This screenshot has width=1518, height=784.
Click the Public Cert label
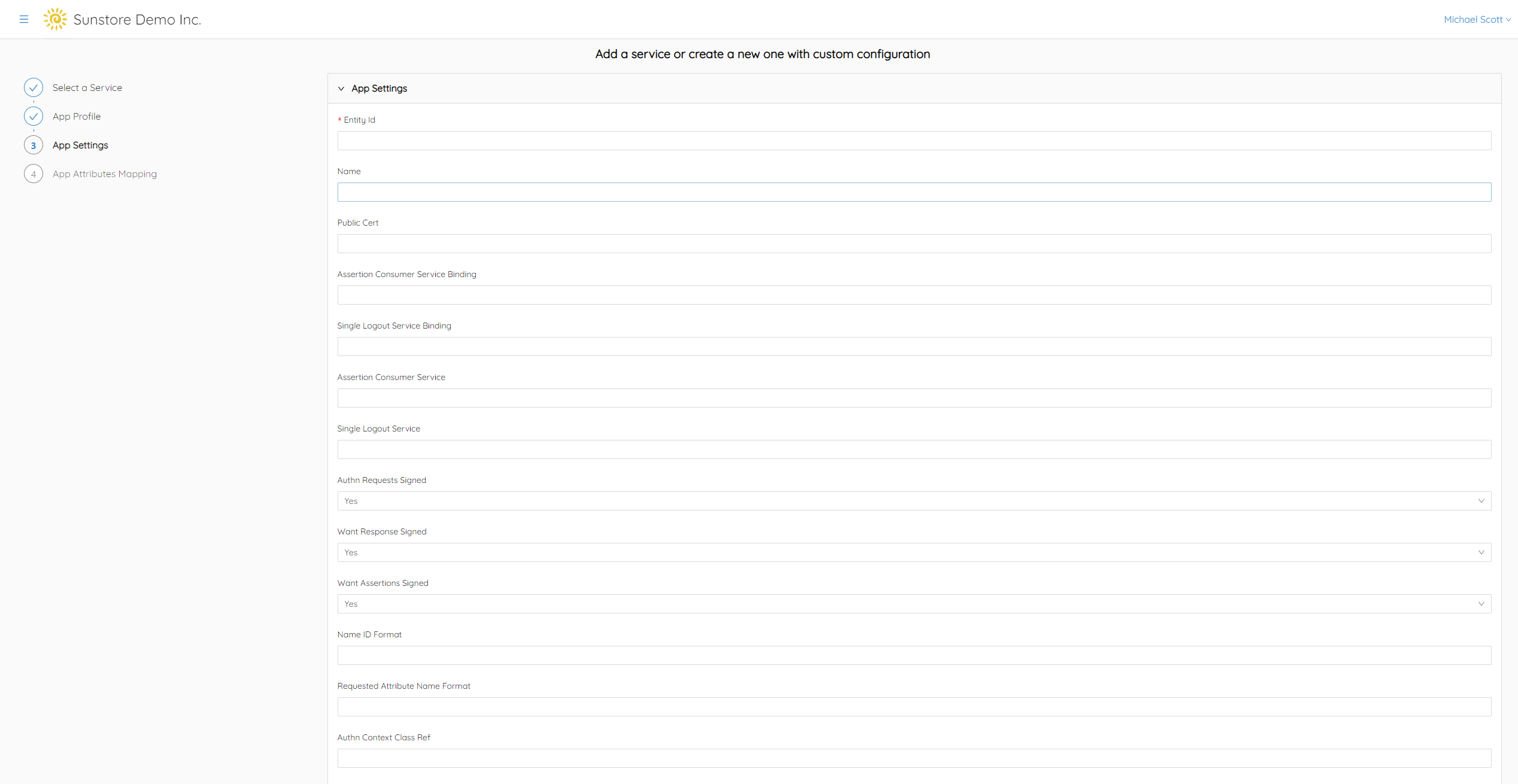[358, 223]
